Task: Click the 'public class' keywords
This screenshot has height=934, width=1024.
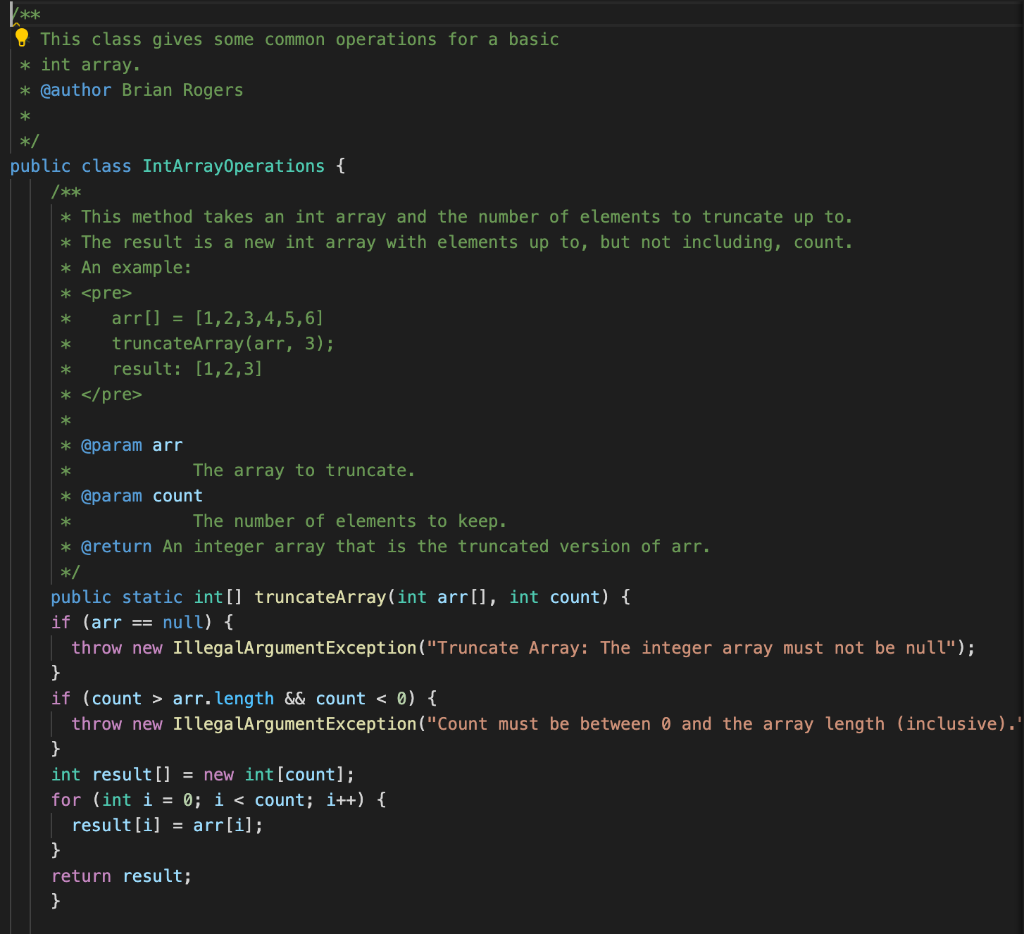Action: (71, 166)
